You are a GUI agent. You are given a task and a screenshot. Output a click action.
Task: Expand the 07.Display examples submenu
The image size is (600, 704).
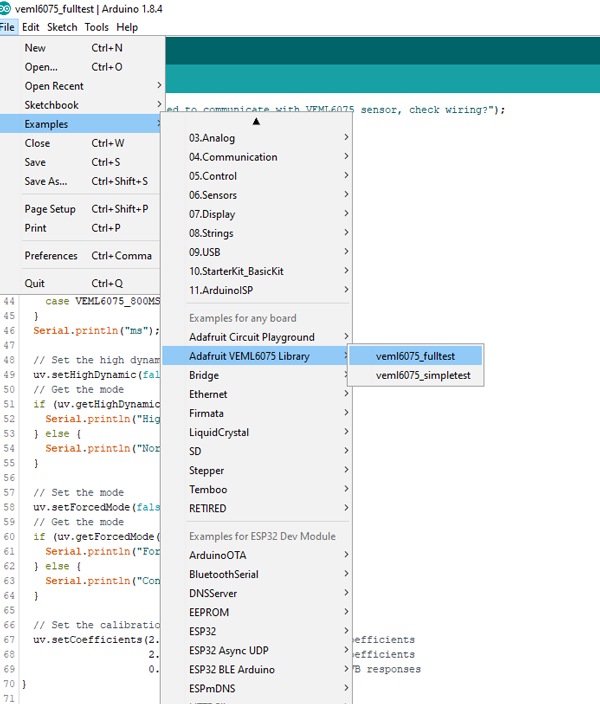[x=256, y=215]
